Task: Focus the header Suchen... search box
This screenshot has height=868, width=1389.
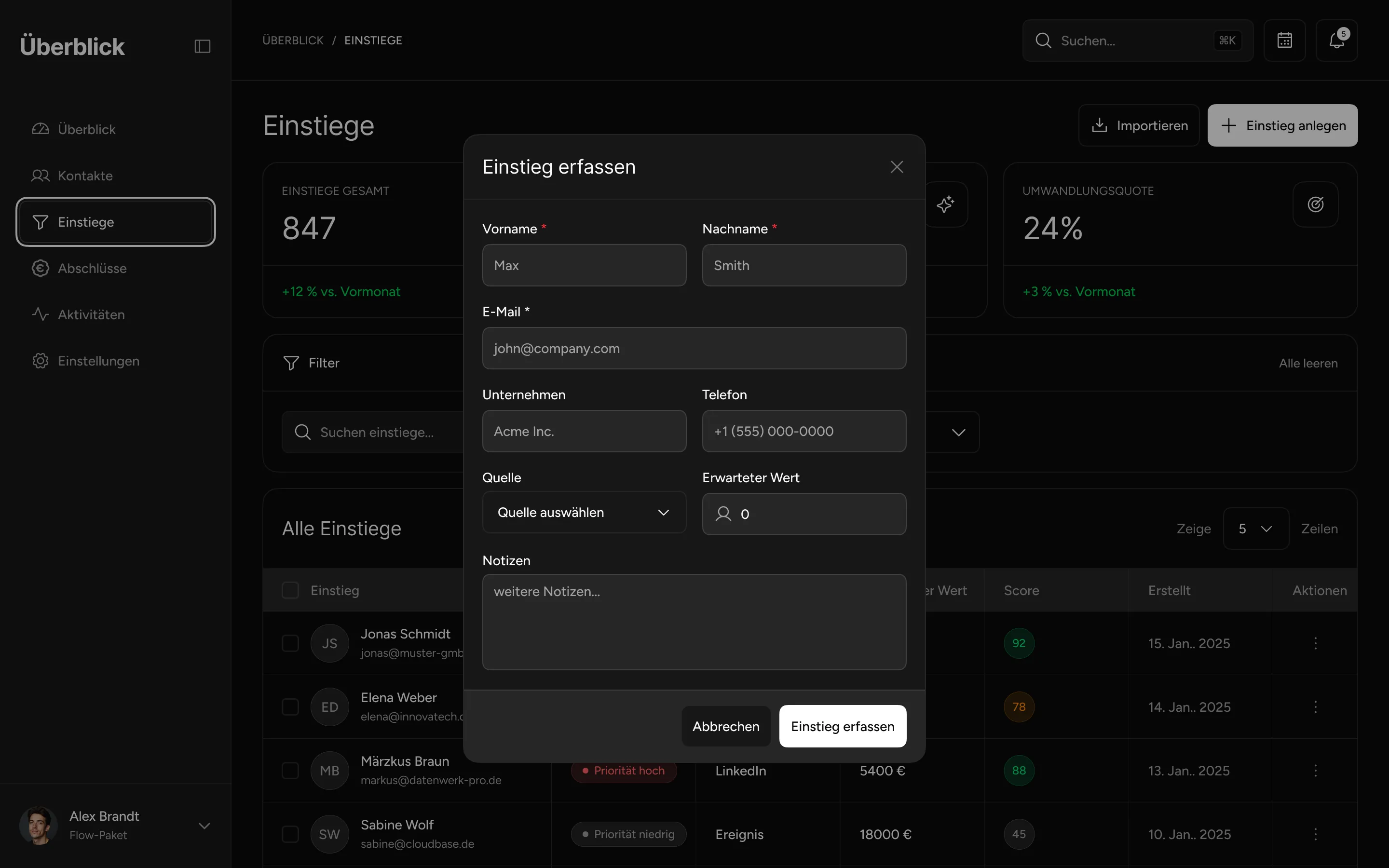Action: point(1138,40)
